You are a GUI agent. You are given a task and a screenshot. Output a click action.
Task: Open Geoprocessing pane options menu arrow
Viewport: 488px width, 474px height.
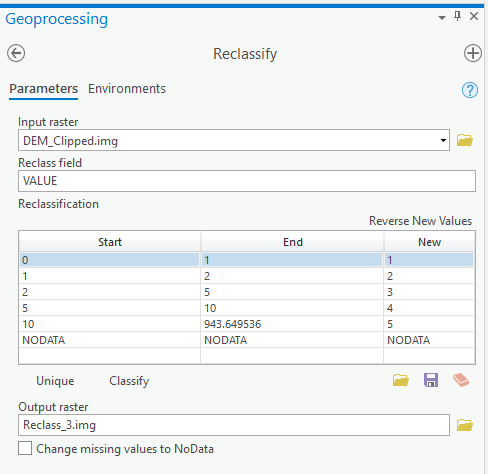tap(442, 17)
